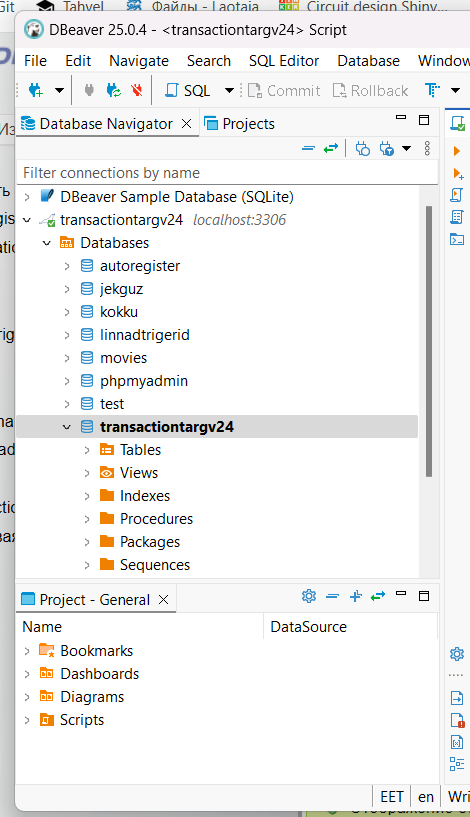Expand the phpmyadmin database
Viewport: 470px width, 817px height.
[x=67, y=381]
